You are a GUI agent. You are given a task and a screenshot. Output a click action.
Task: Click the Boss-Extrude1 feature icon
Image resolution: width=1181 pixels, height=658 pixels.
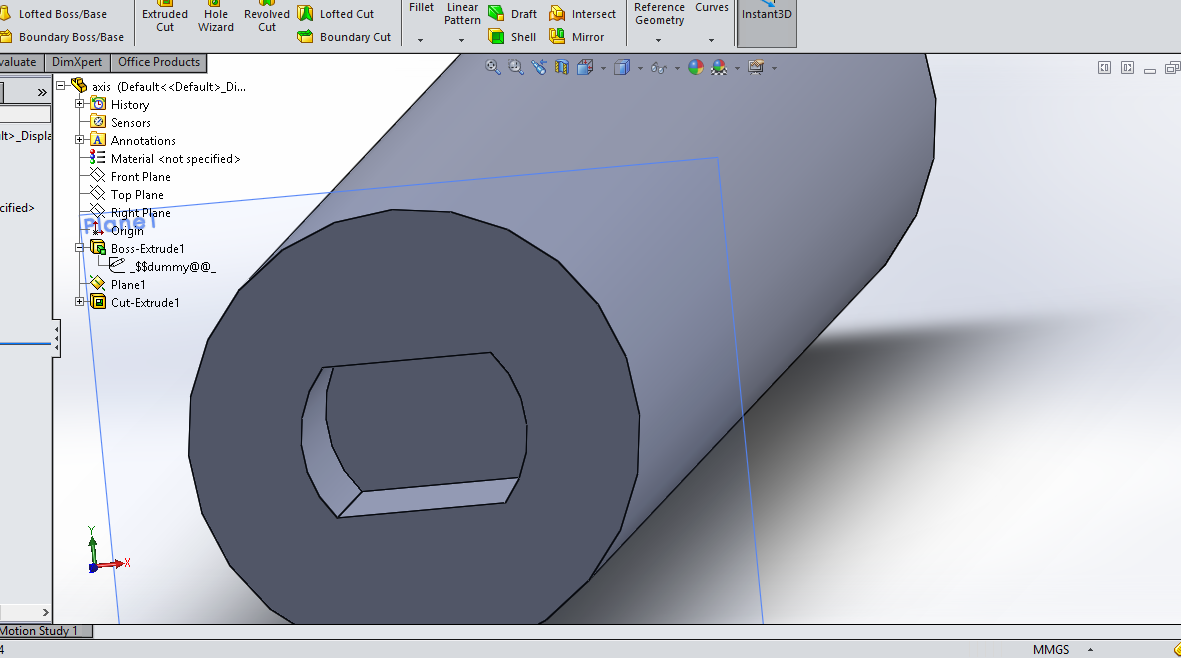coord(98,248)
